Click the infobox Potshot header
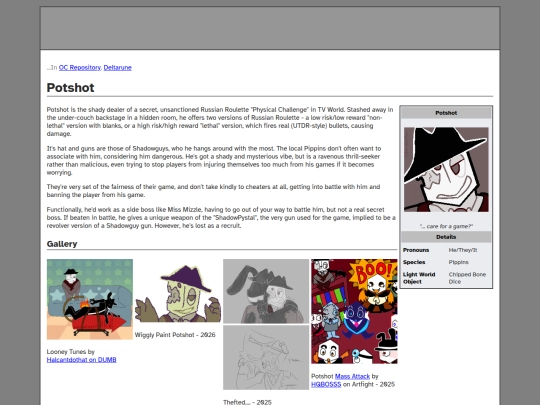 click(x=446, y=113)
